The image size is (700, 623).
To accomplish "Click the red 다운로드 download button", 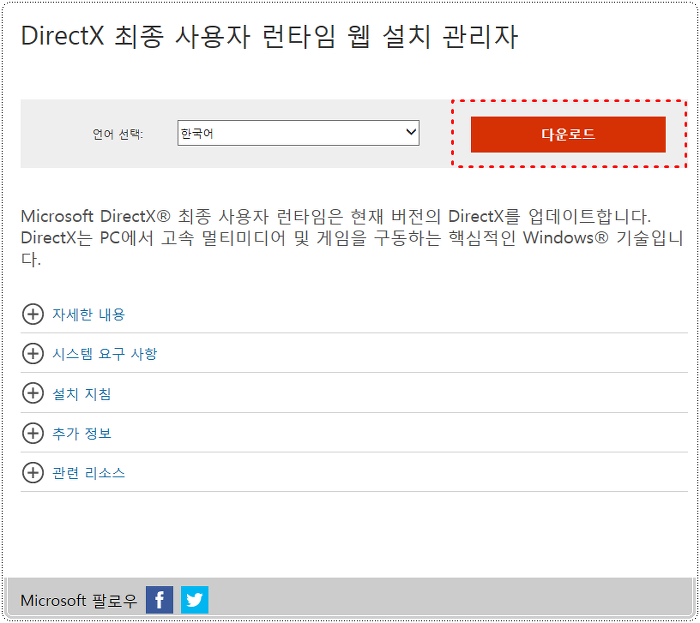I will [568, 134].
